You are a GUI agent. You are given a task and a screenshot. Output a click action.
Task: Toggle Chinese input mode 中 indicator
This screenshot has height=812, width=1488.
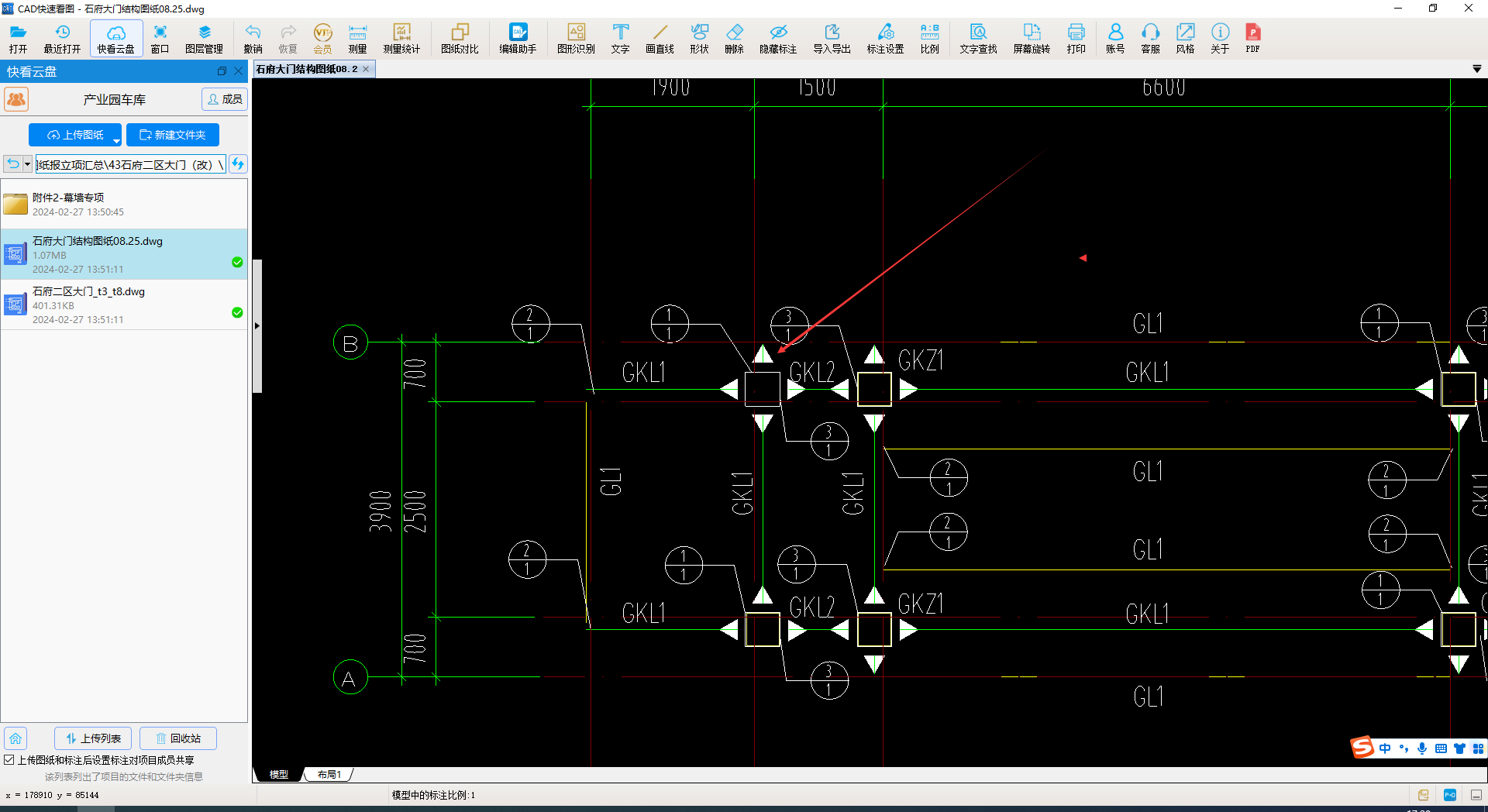(x=1385, y=748)
